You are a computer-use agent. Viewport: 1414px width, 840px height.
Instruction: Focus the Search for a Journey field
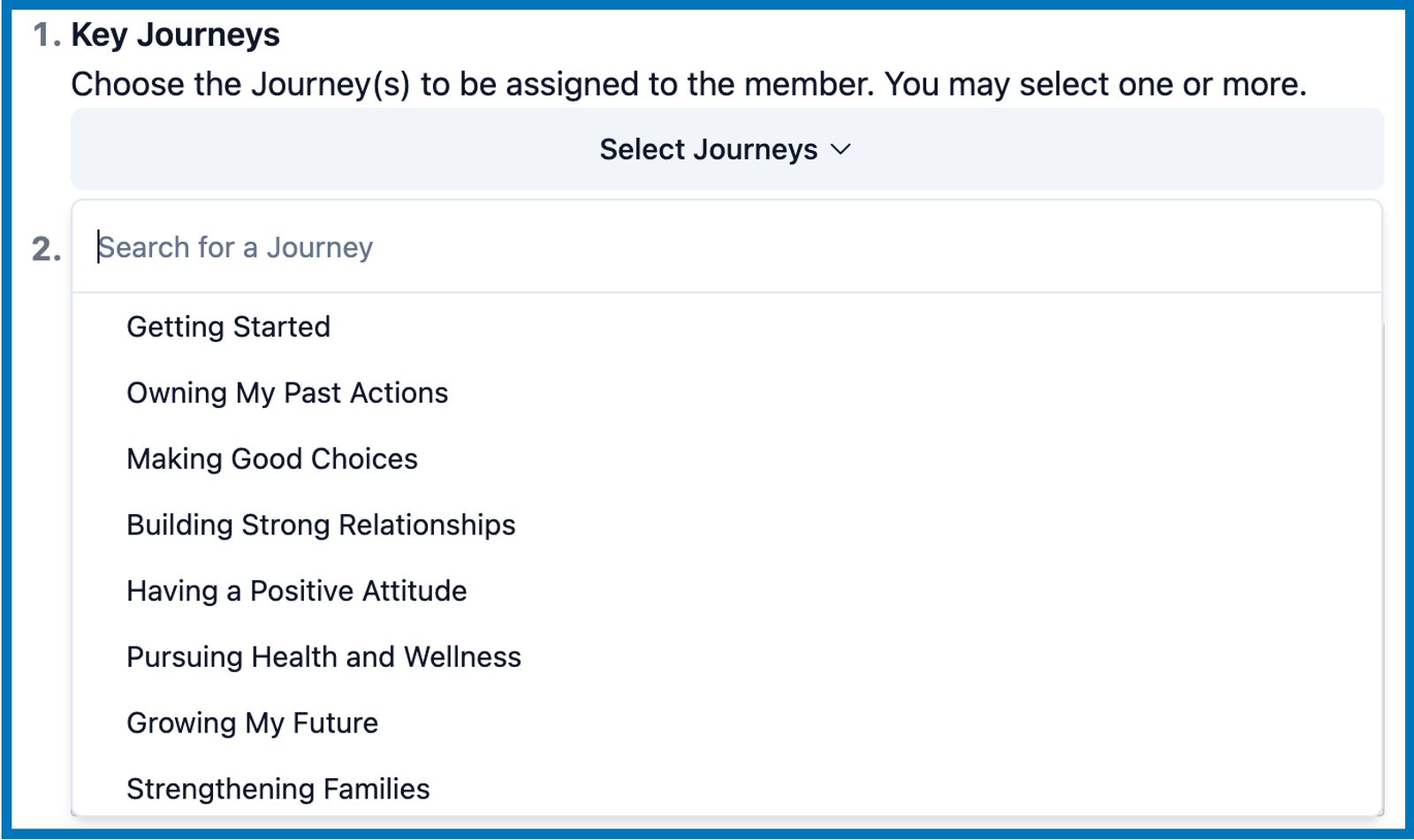(x=726, y=247)
